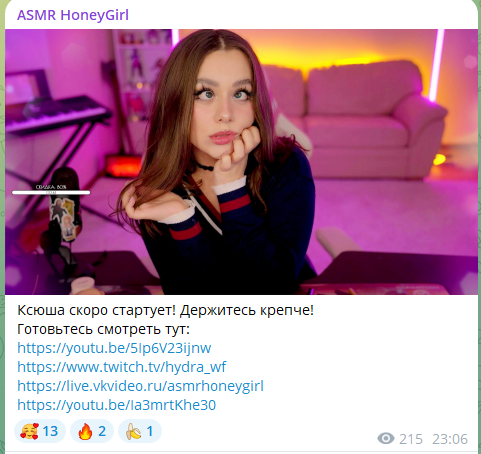The image size is (481, 454).
Task: Follow the twitch.tv/hydra_wf link
Action: point(122,367)
